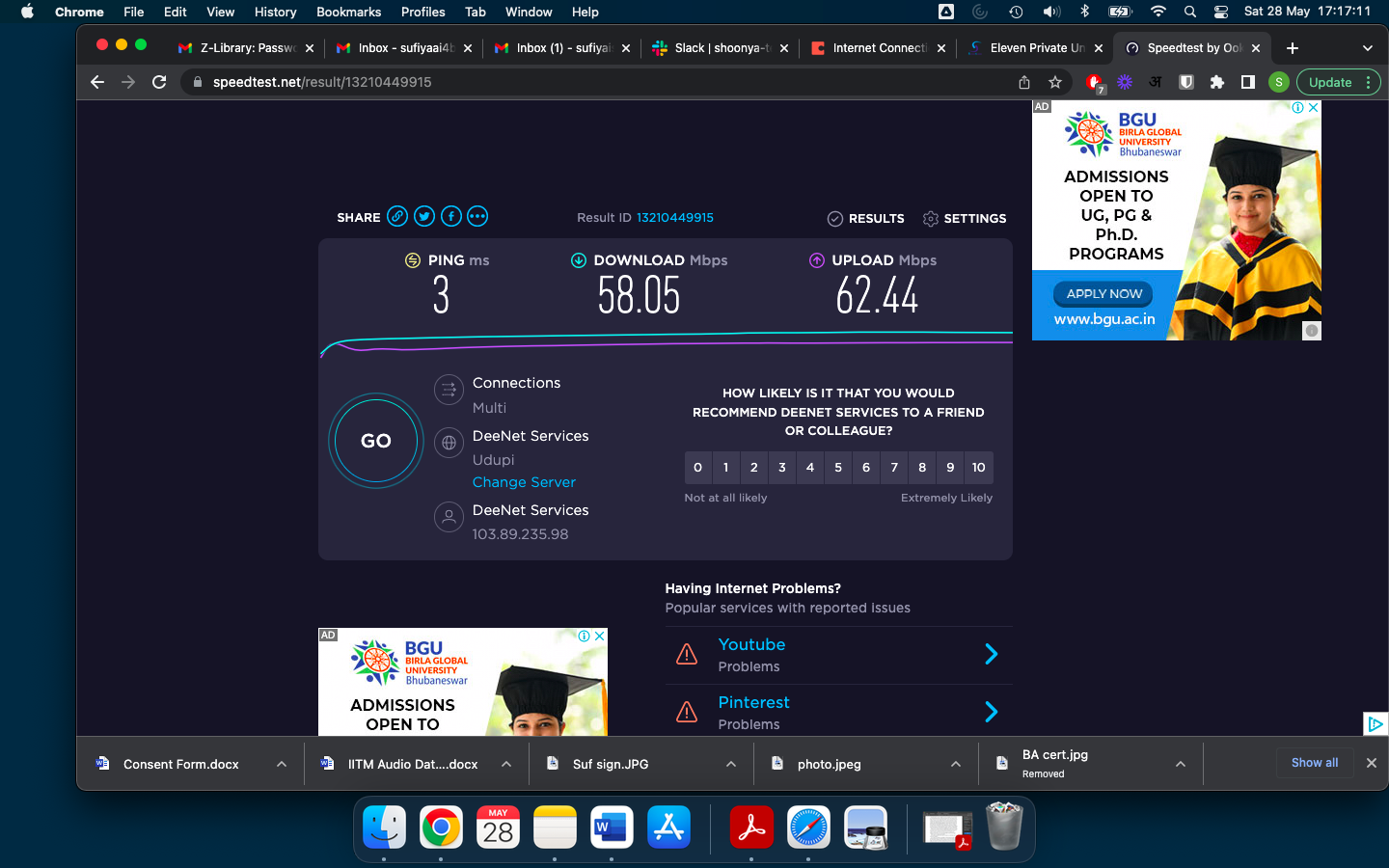The height and width of the screenshot is (868, 1389).
Task: Expand BA cert.jpg download options
Action: 1181,764
